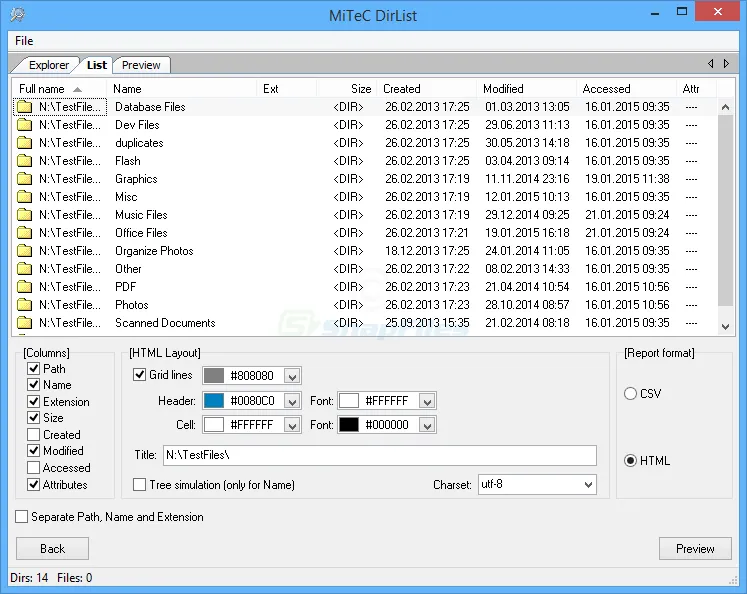Enable the Created column checkbox
Viewport: 747px width, 594px height.
coord(33,434)
